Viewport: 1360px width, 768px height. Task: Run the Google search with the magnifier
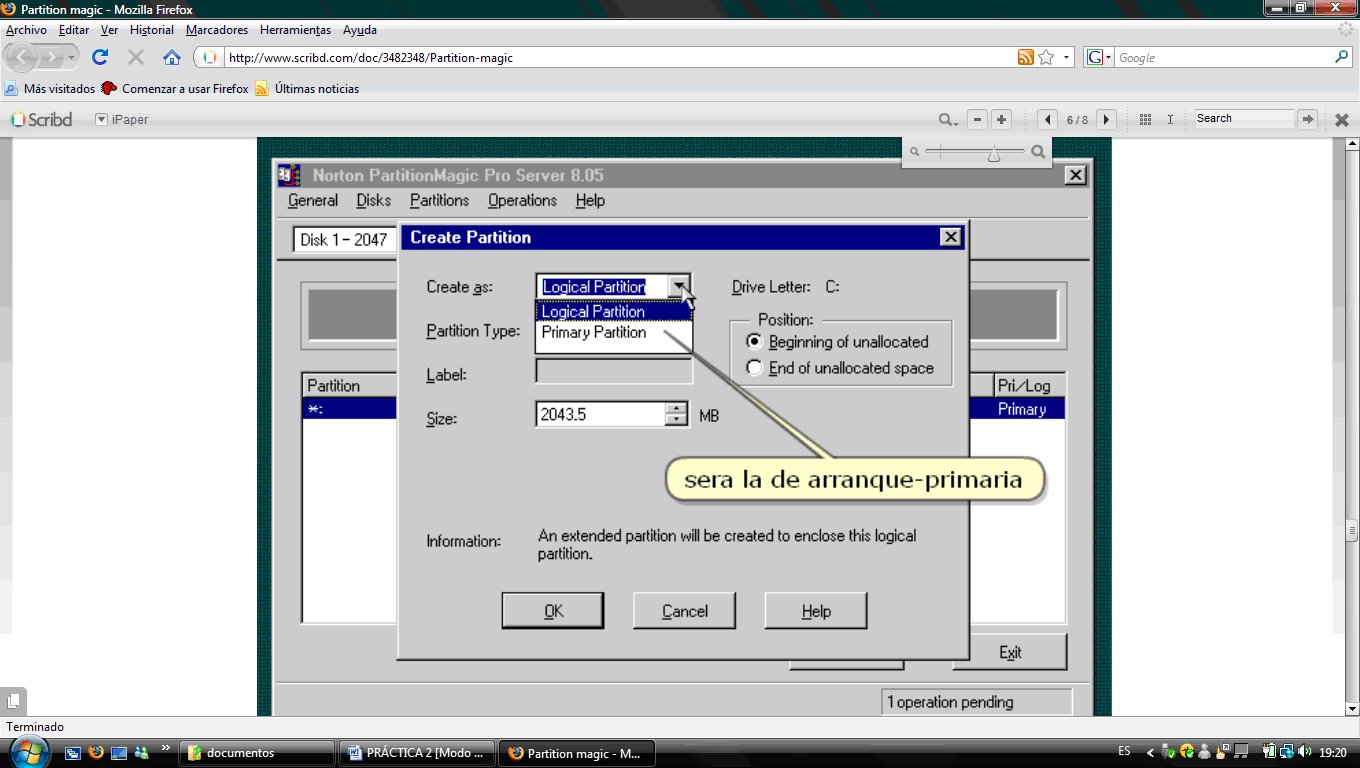[1342, 57]
